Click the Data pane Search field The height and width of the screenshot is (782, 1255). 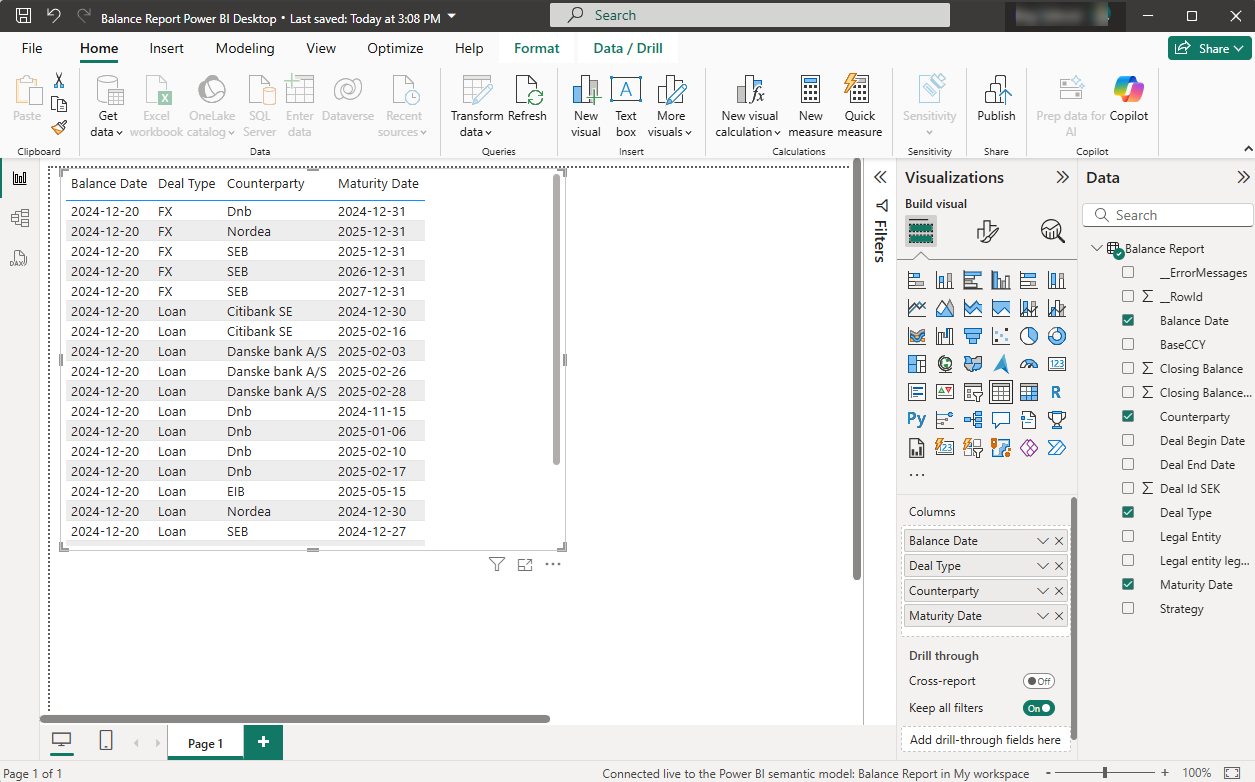(1168, 215)
